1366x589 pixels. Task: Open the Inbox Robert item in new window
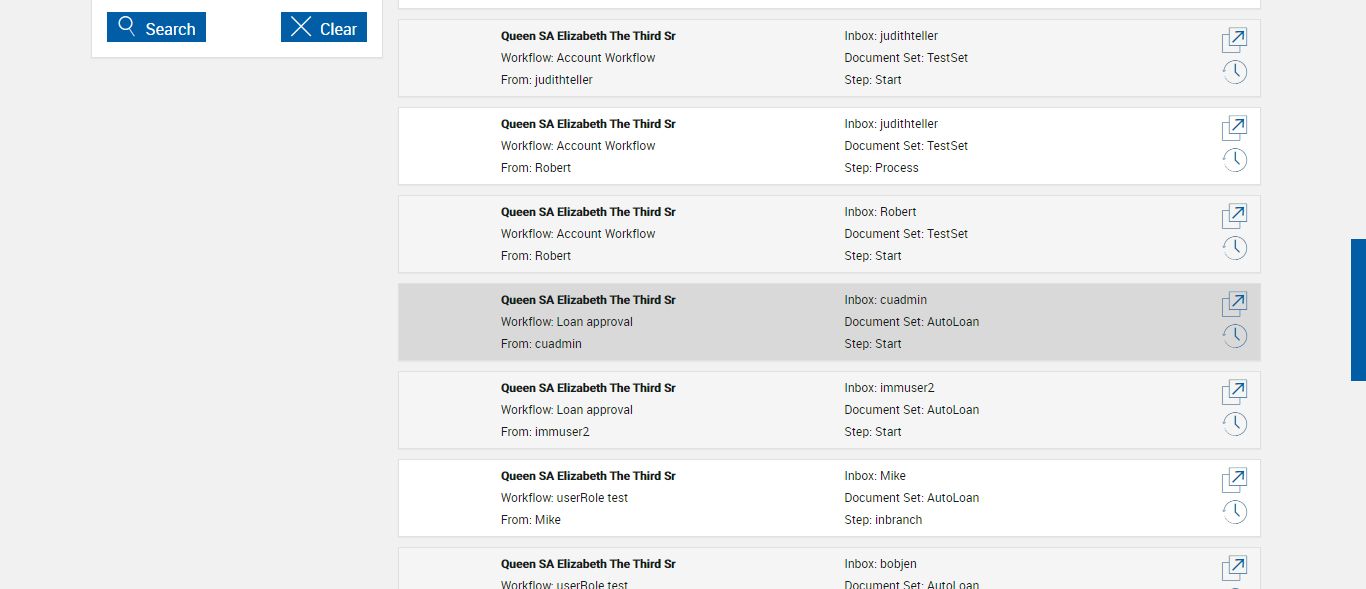coord(1234,217)
